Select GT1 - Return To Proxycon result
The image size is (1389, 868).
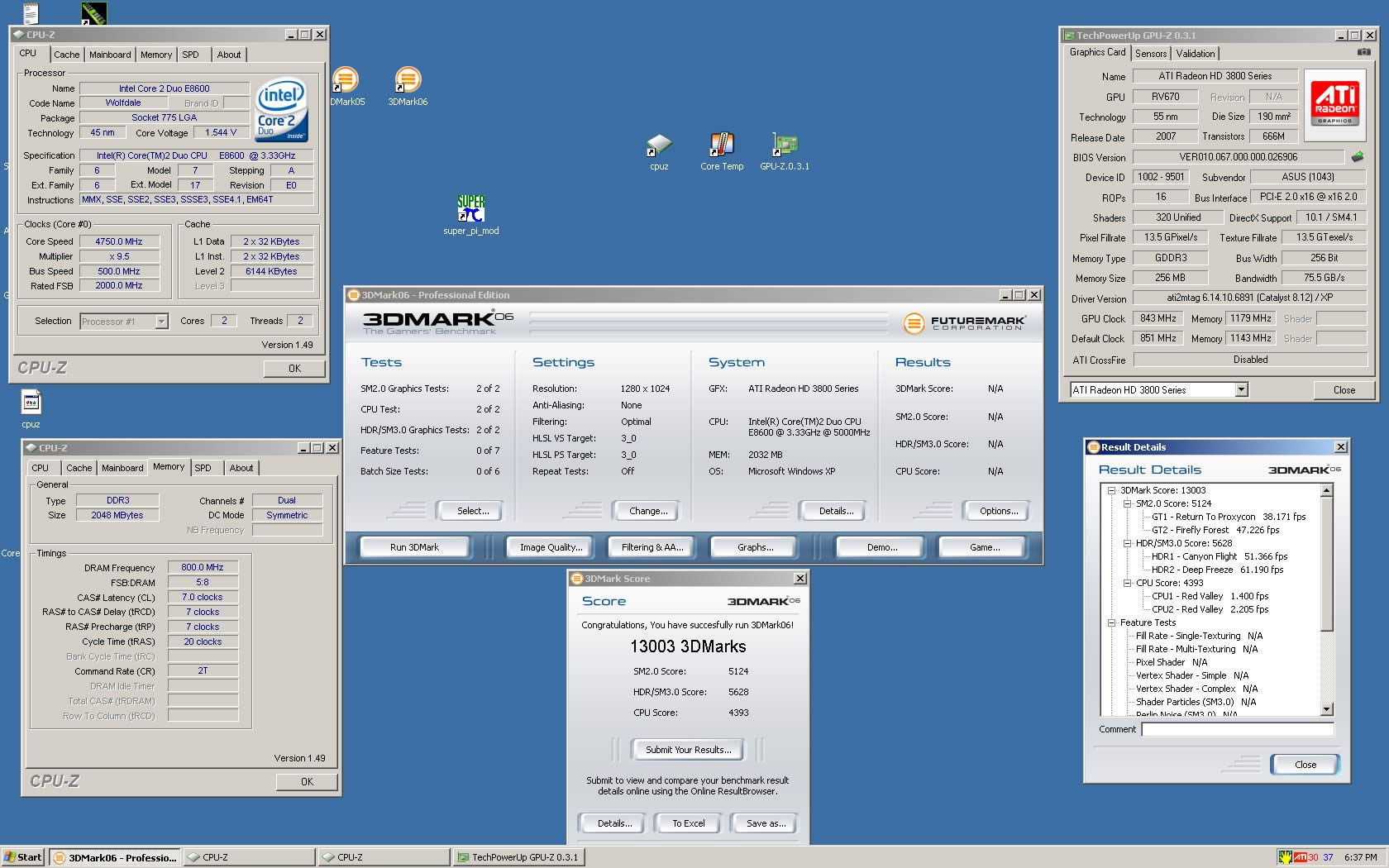pyautogui.click(x=1229, y=517)
